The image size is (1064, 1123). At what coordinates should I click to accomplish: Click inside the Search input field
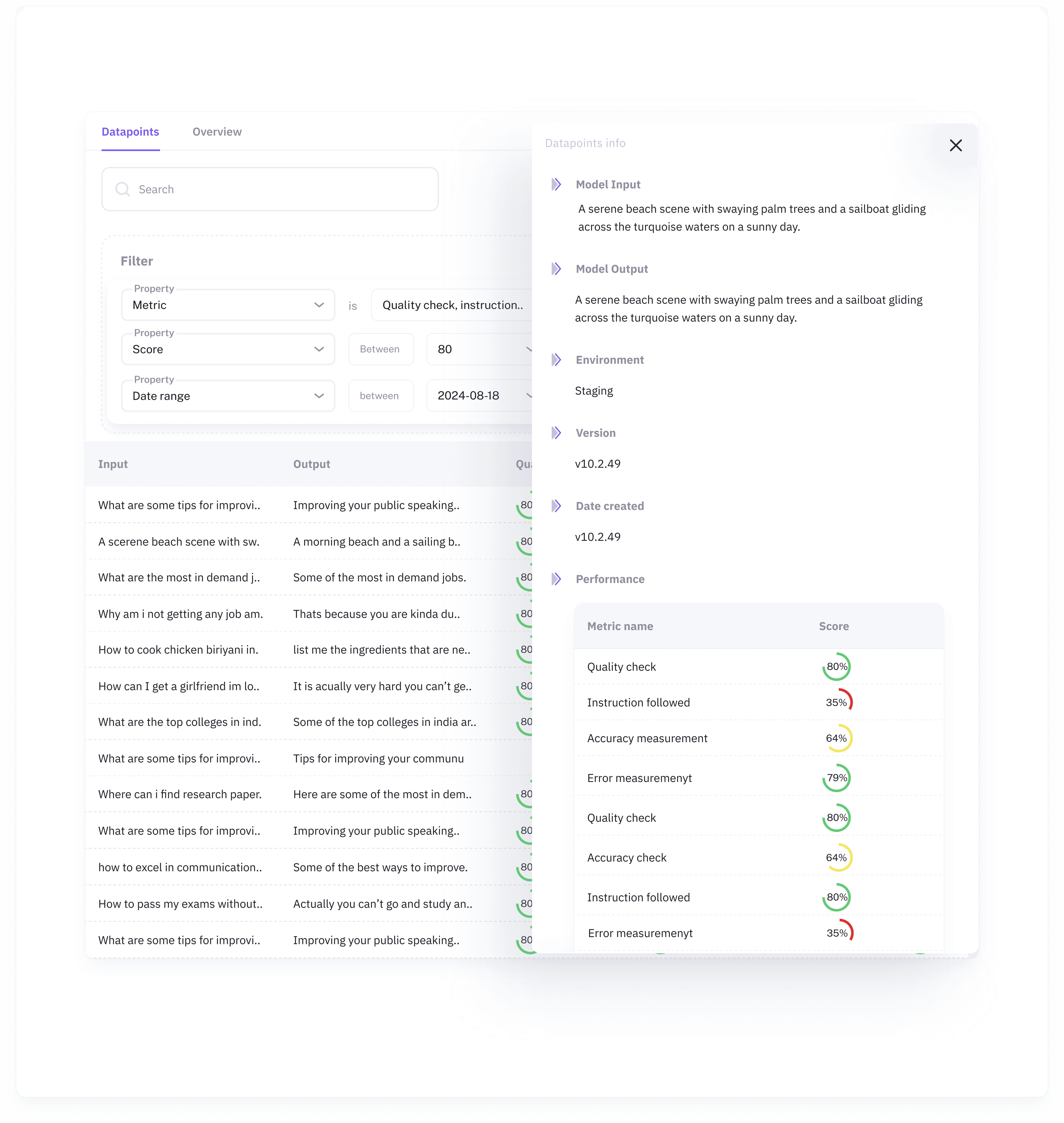[x=269, y=189]
